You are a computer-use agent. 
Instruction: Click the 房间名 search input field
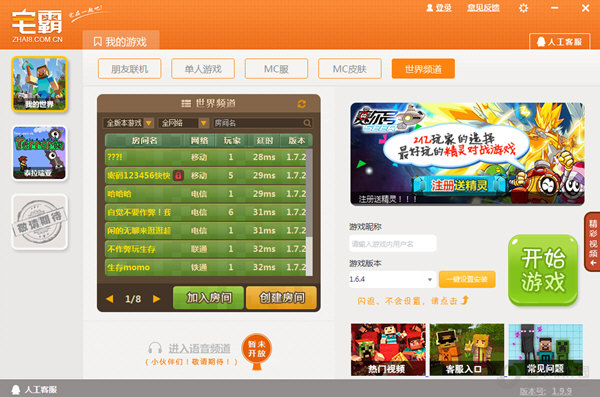(x=262, y=123)
